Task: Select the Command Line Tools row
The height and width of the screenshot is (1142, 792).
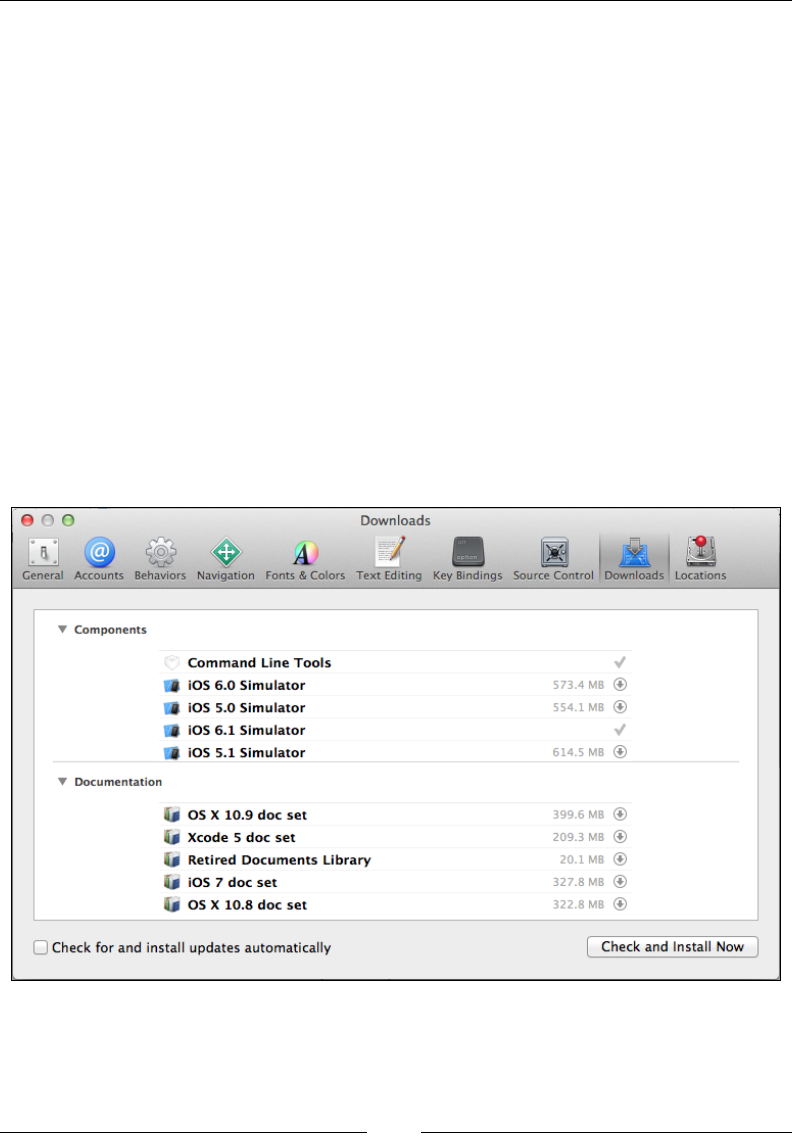Action: click(x=395, y=662)
